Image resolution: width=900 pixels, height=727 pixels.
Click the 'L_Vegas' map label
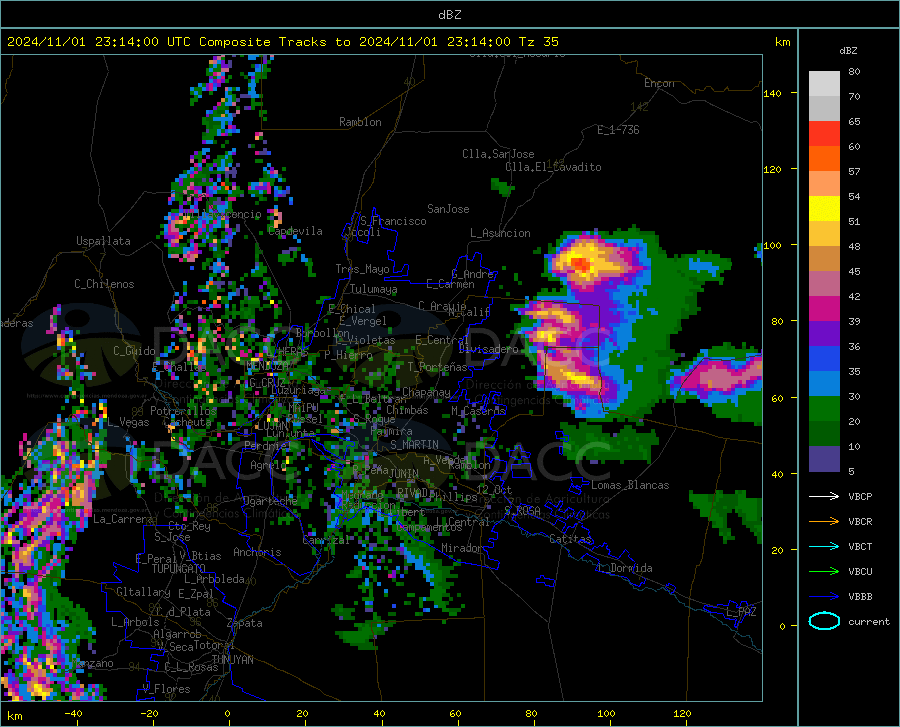click(128, 422)
